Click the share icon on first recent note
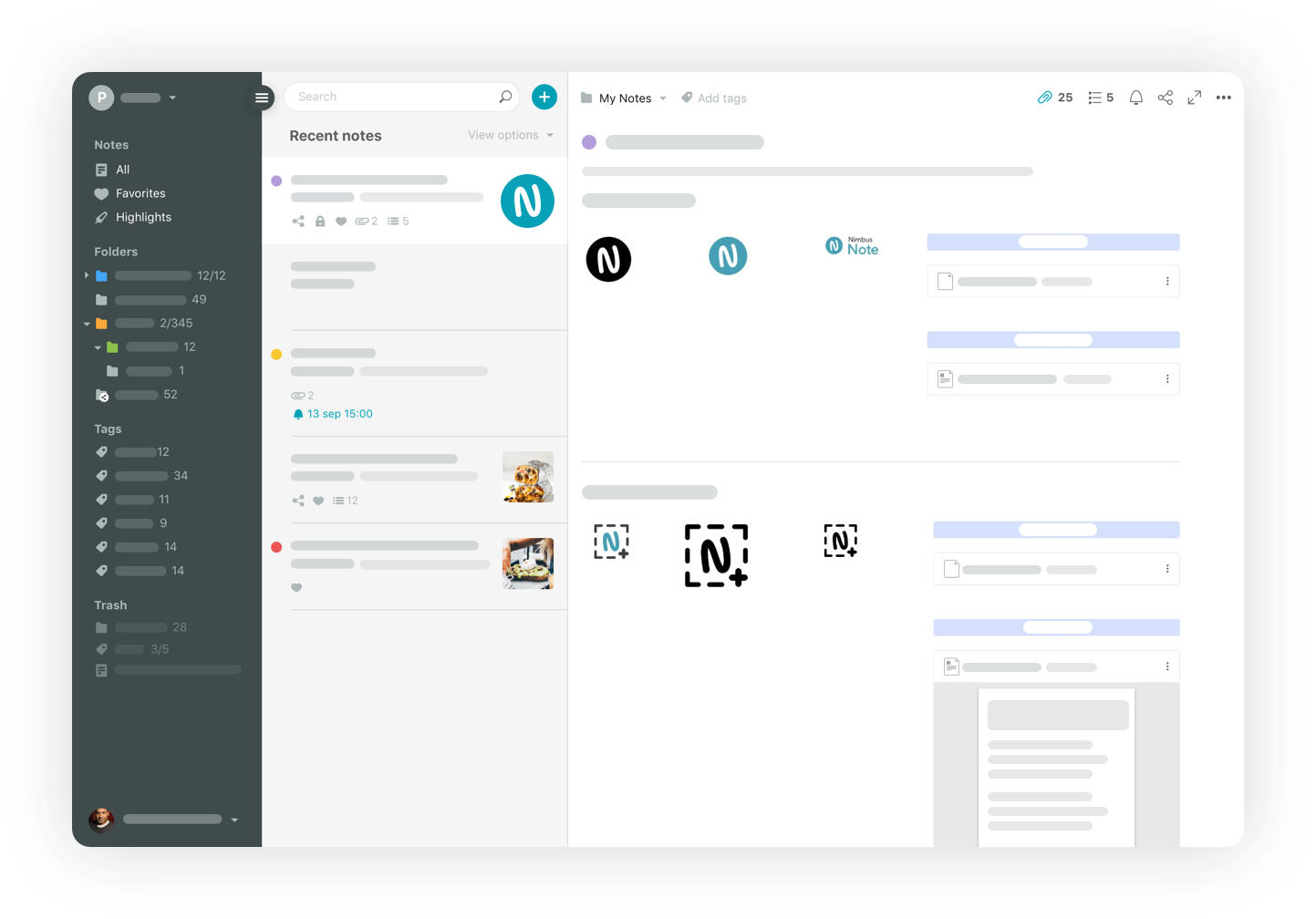This screenshot has height=919, width=1316. 298,222
